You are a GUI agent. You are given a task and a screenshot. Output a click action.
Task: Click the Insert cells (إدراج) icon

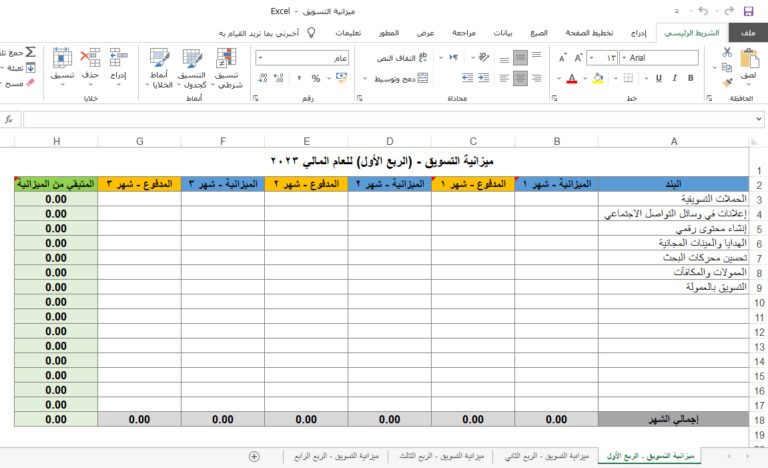point(119,57)
